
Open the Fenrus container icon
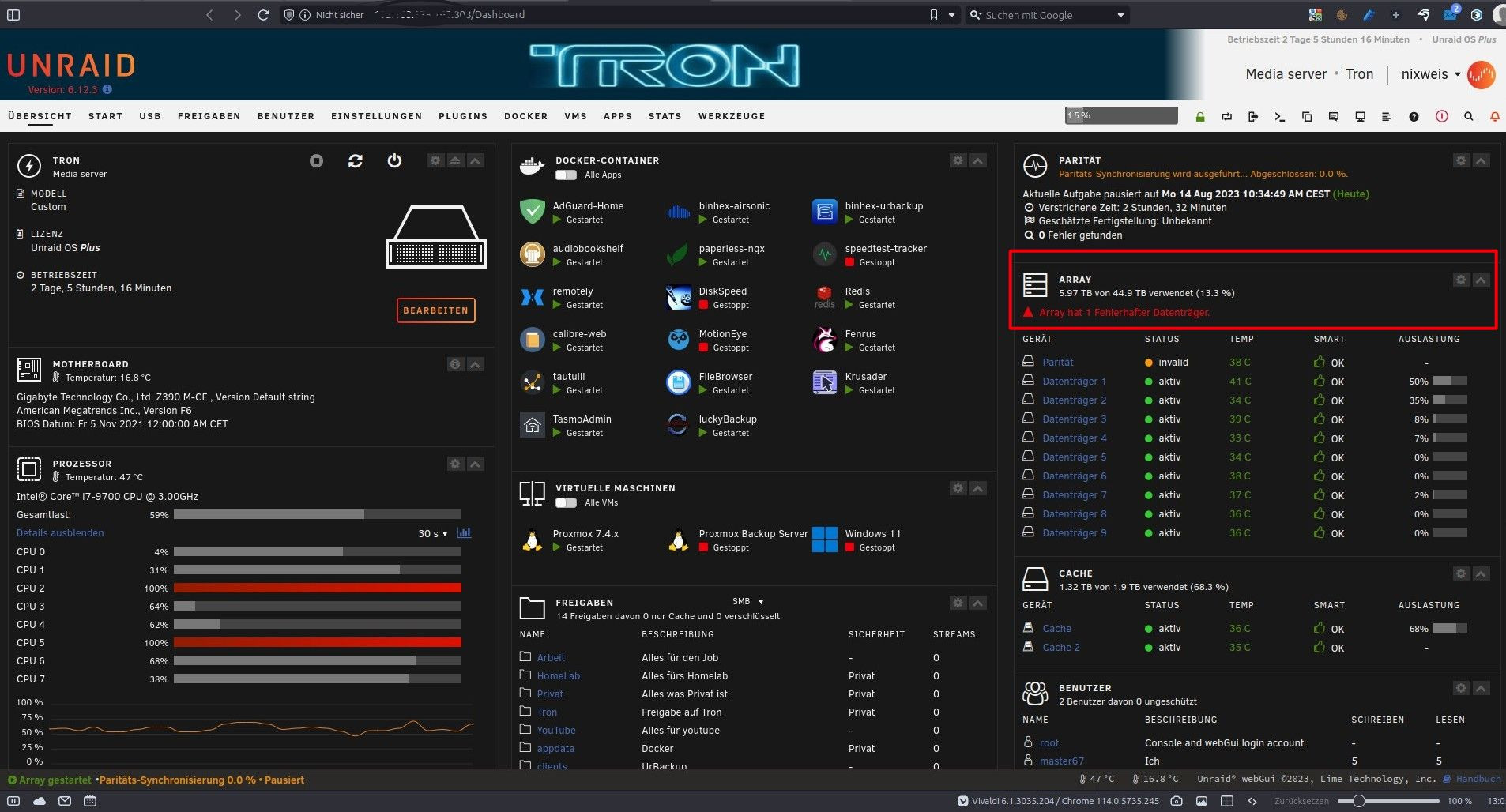[x=825, y=340]
